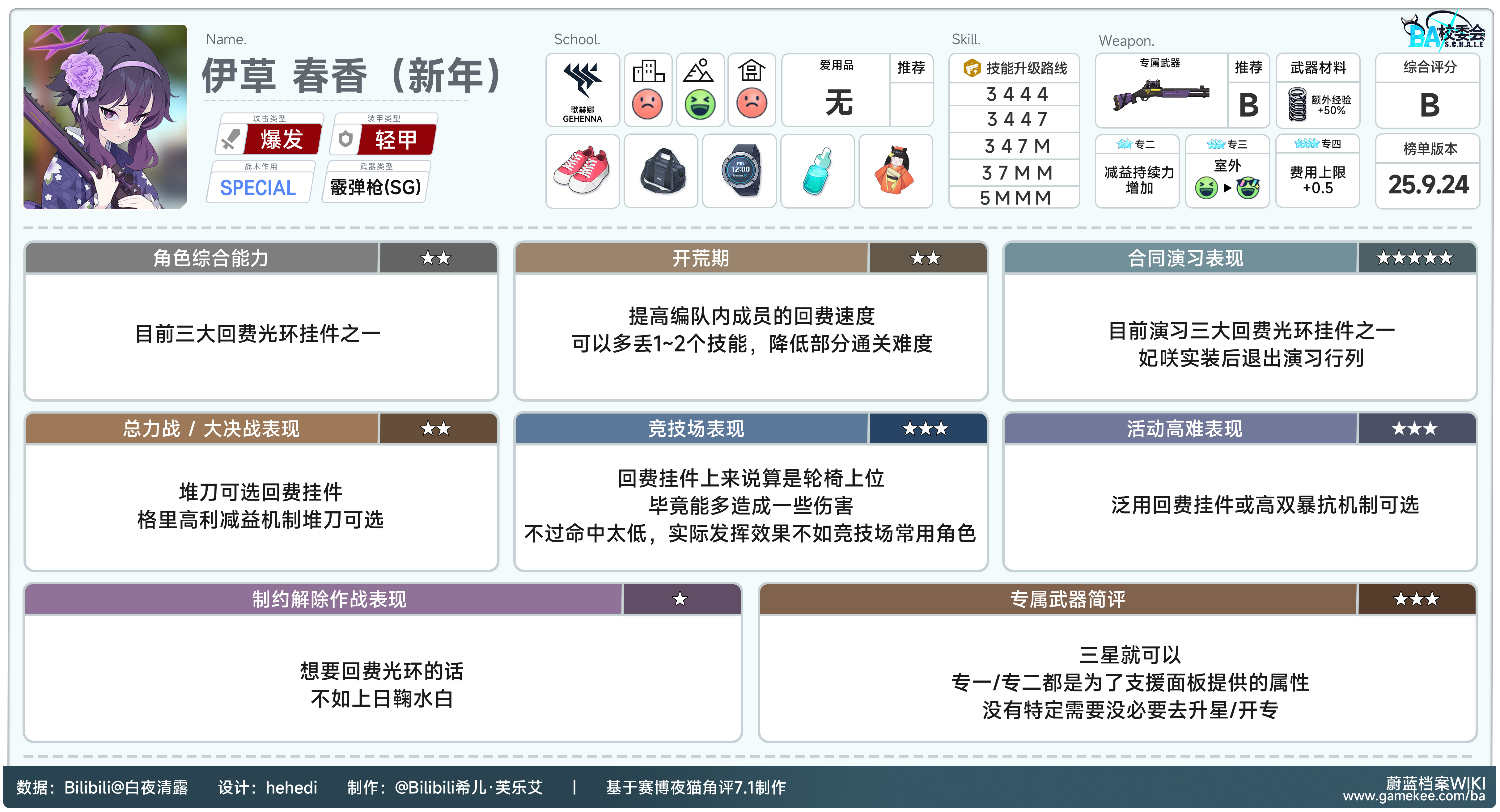This screenshot has width=1500, height=812.
Task: Click the red 爆发 attack type badge
Action: pos(282,140)
